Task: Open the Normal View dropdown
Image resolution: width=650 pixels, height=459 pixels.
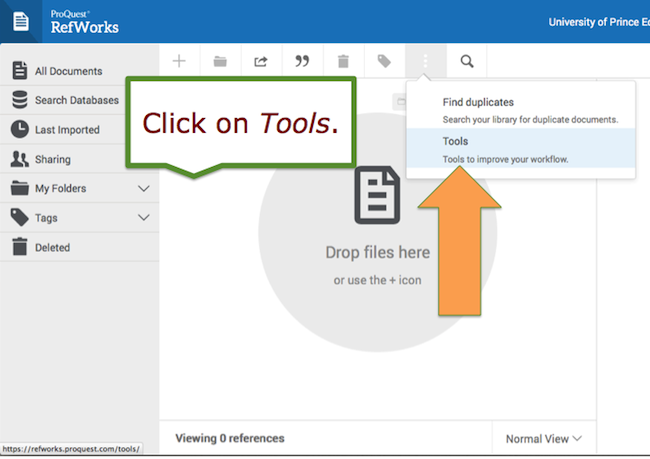Action: click(543, 438)
